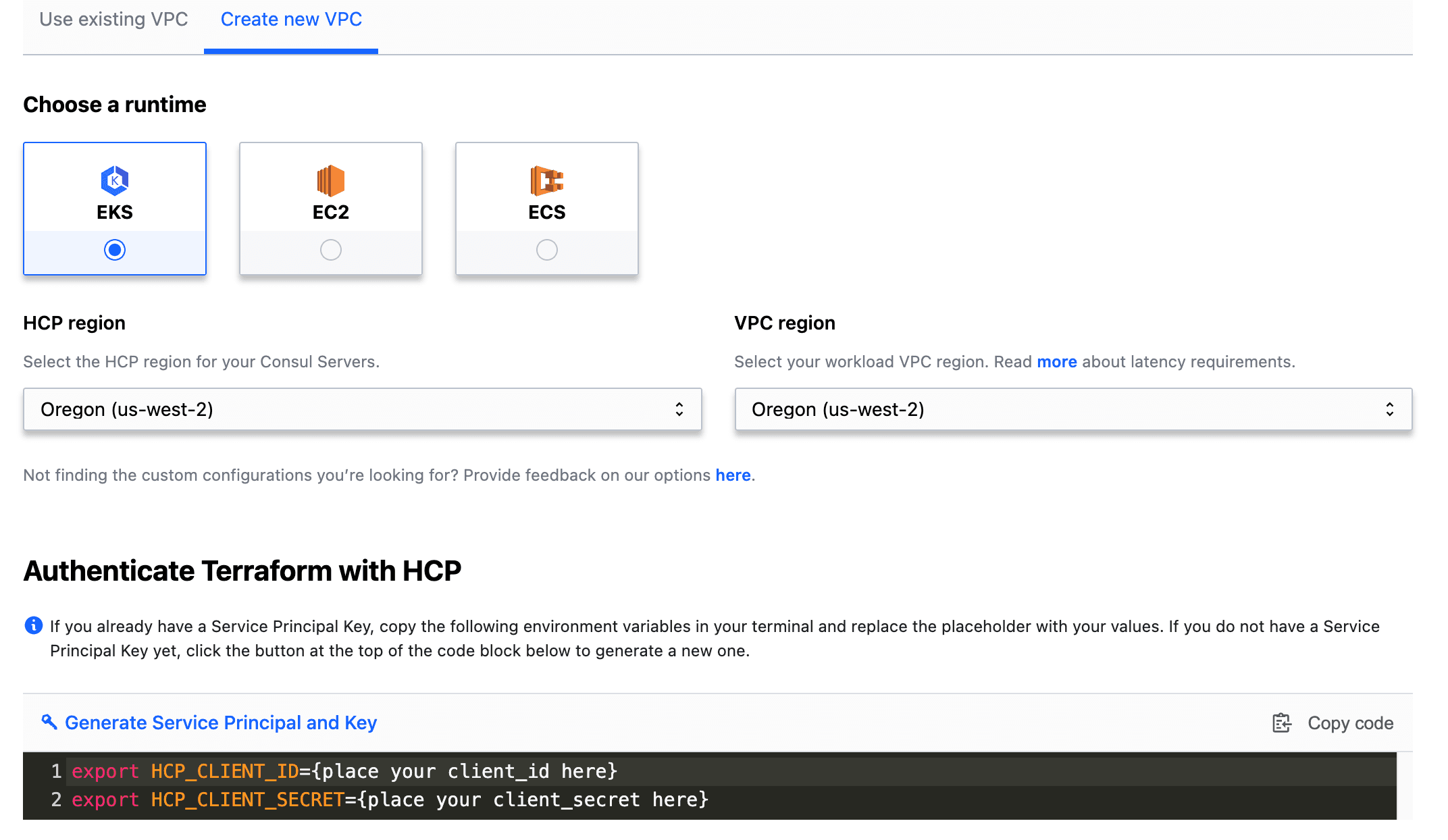Switch to the Create new VPC tab

tap(290, 19)
